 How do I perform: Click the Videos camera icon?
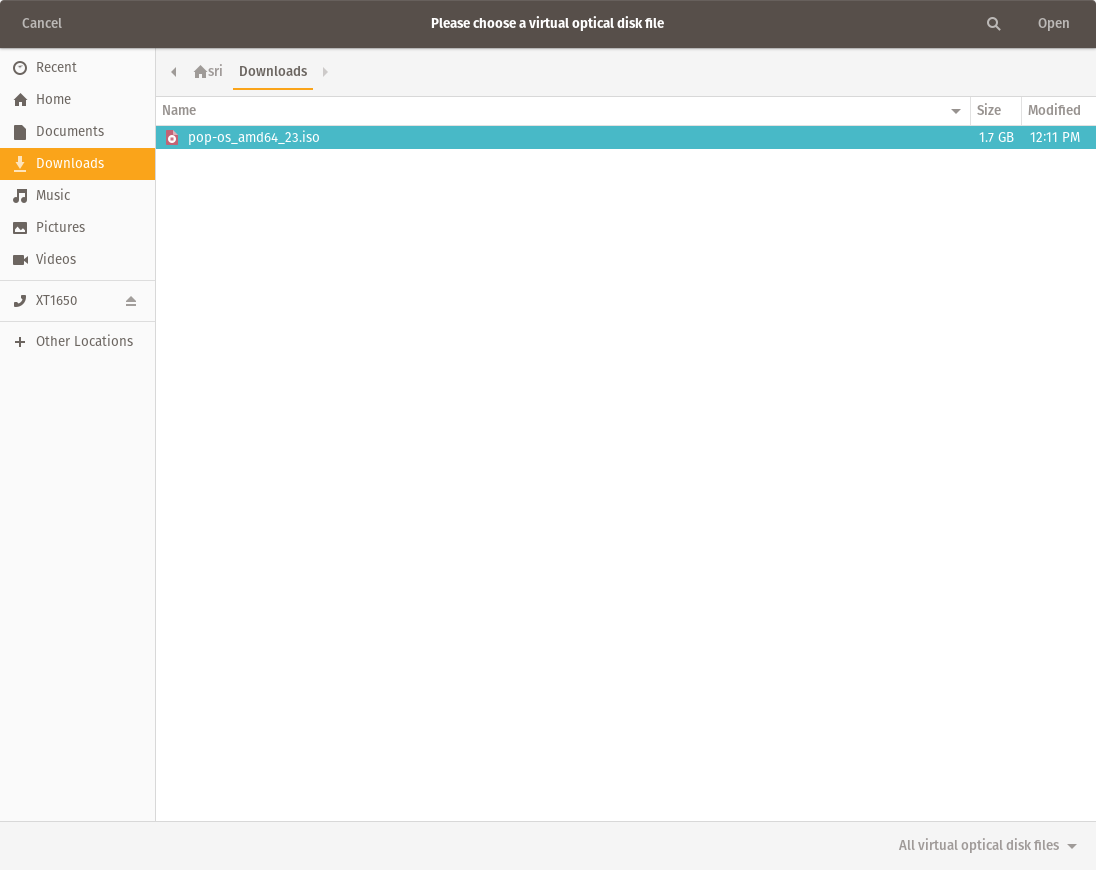coord(20,260)
